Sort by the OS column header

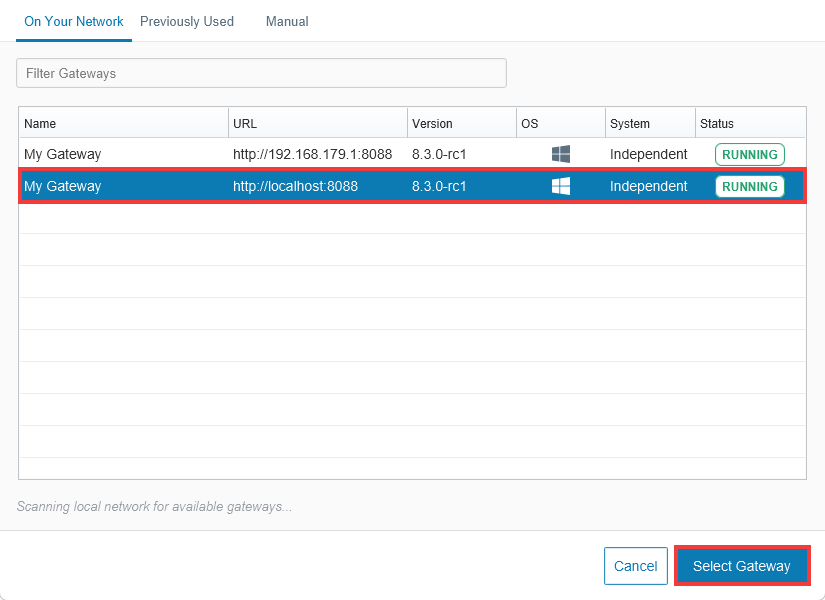pos(561,123)
